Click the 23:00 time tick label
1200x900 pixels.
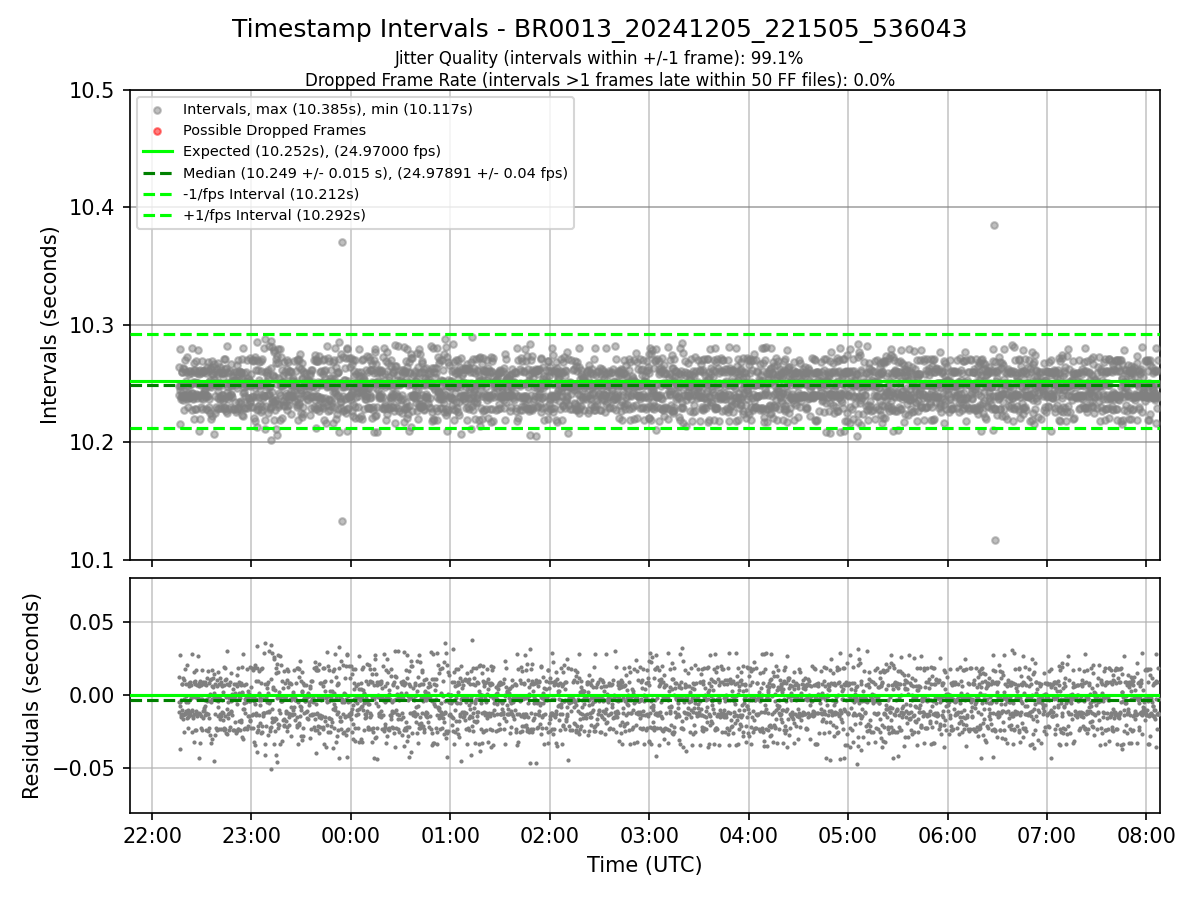coord(251,834)
